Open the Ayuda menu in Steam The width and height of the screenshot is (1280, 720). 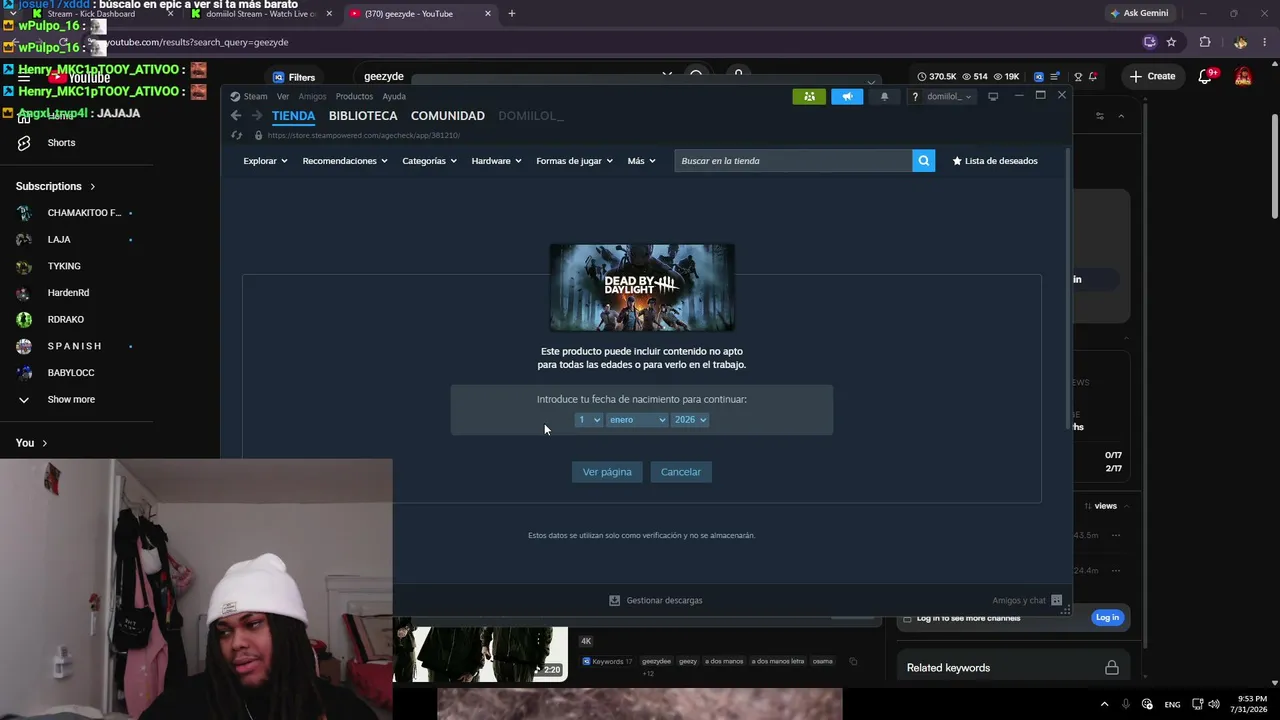(x=394, y=97)
